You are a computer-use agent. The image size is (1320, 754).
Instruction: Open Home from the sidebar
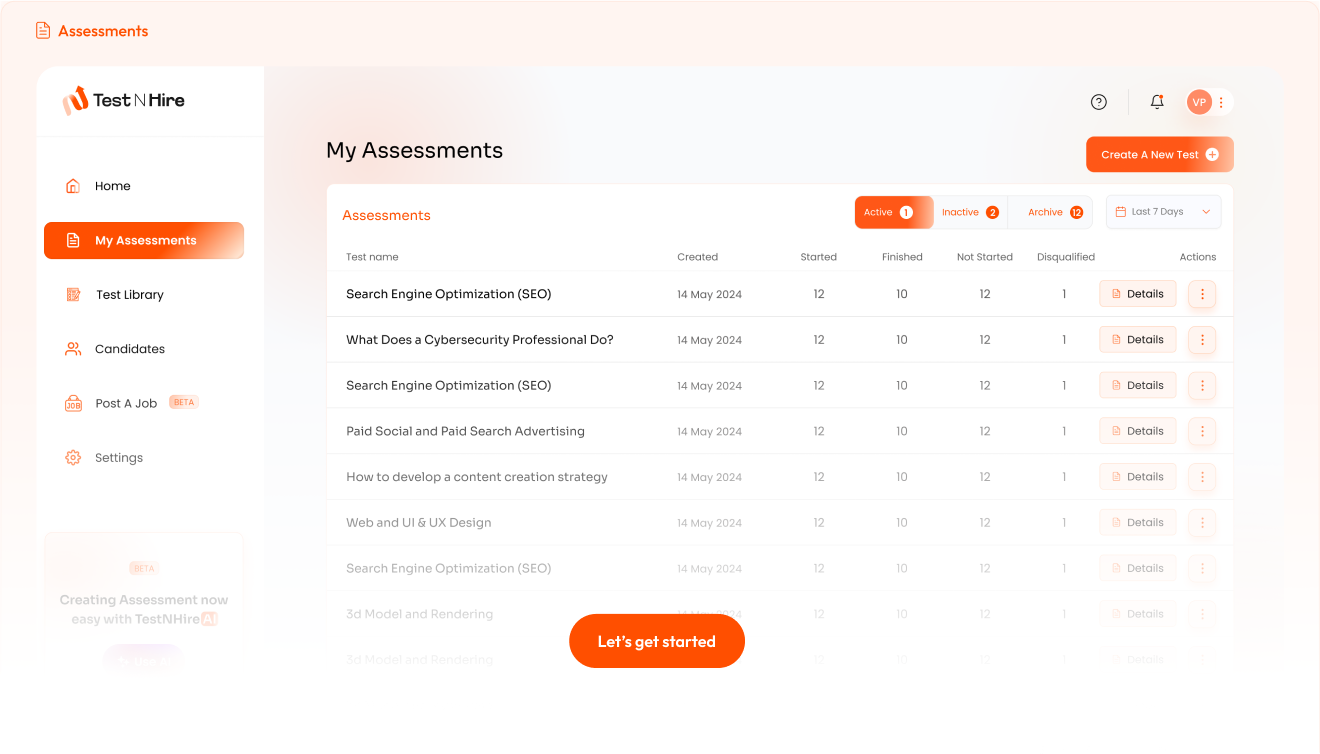pyautogui.click(x=112, y=186)
